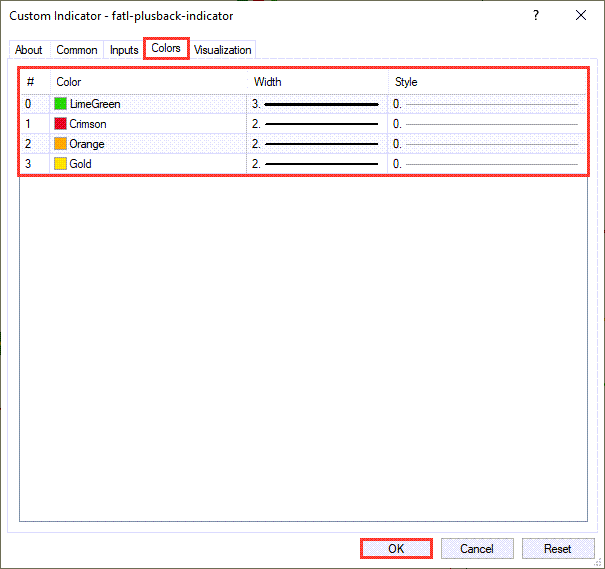Switch to the About tab
Screen dimensions: 605x569
pos(29,50)
